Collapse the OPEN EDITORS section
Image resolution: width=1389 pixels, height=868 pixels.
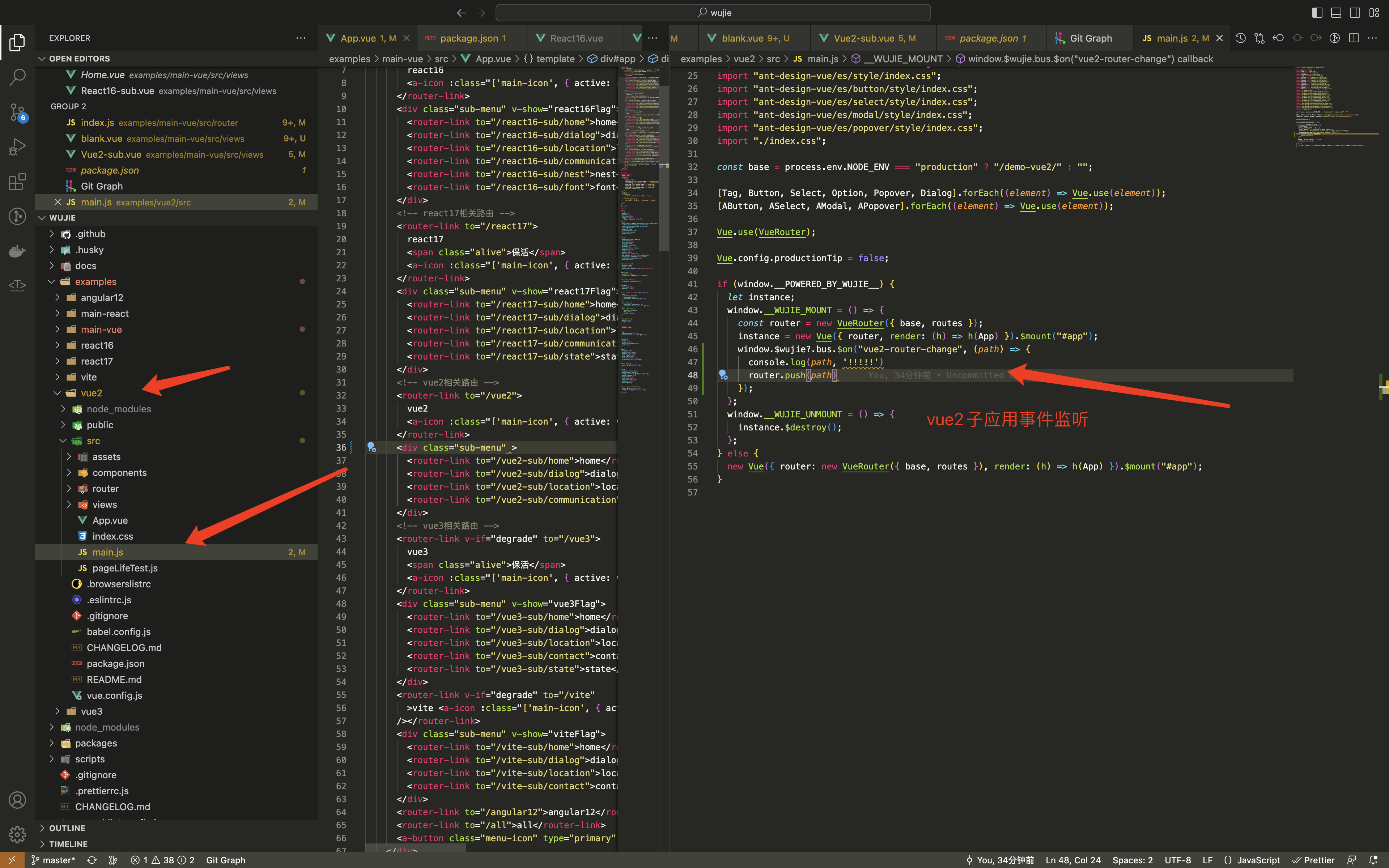(79, 59)
